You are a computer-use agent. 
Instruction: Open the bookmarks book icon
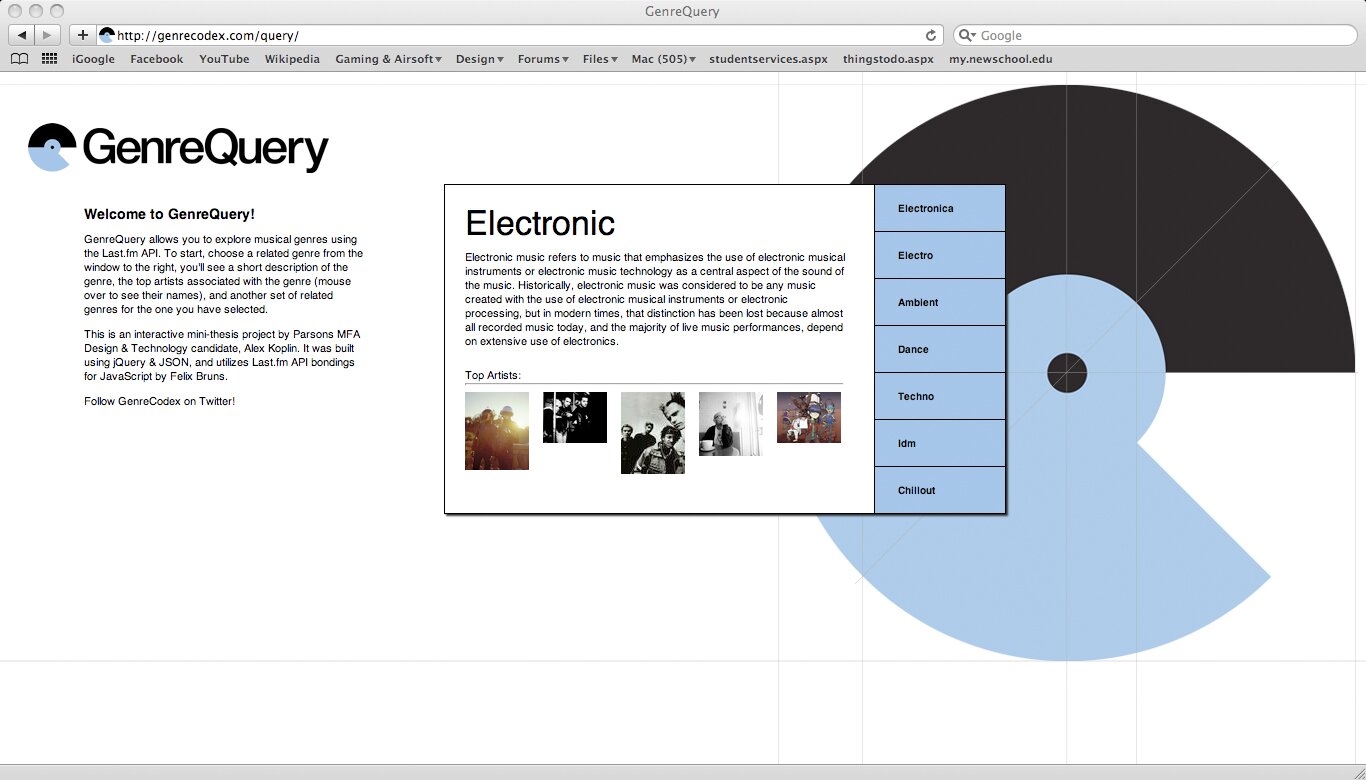19,59
